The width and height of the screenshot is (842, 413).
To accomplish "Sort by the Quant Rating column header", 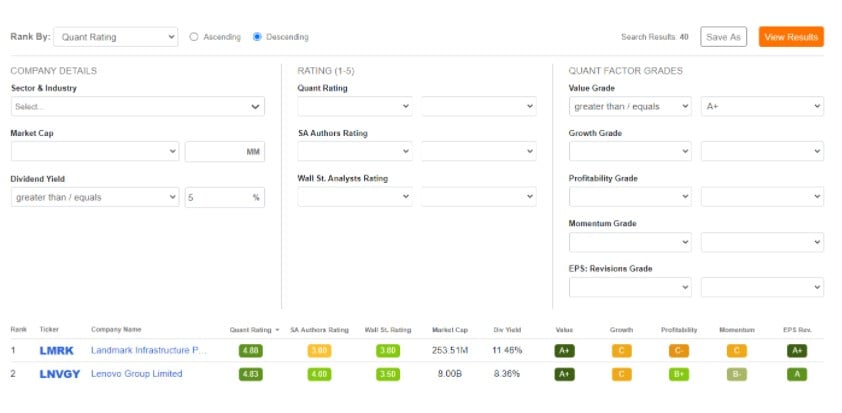I will point(251,329).
